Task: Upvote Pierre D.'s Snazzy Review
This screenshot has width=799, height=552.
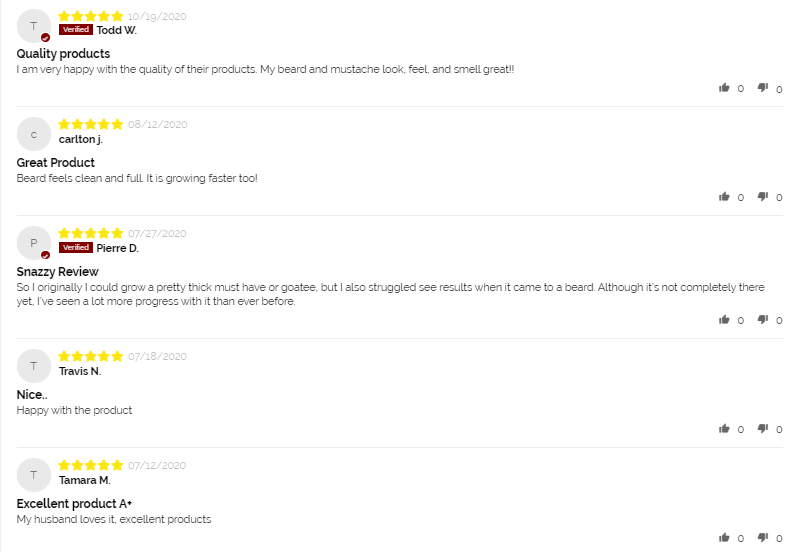Action: (724, 320)
